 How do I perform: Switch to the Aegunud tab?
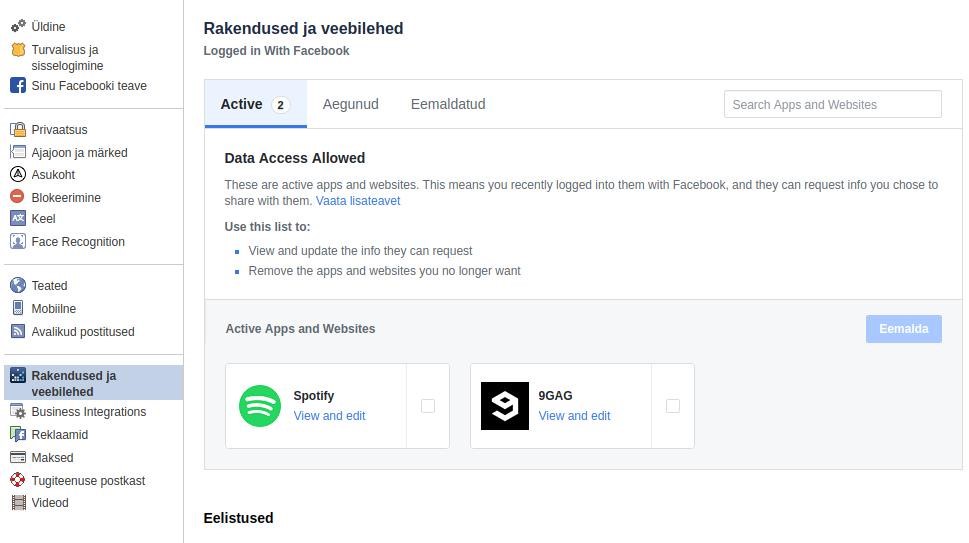(350, 104)
